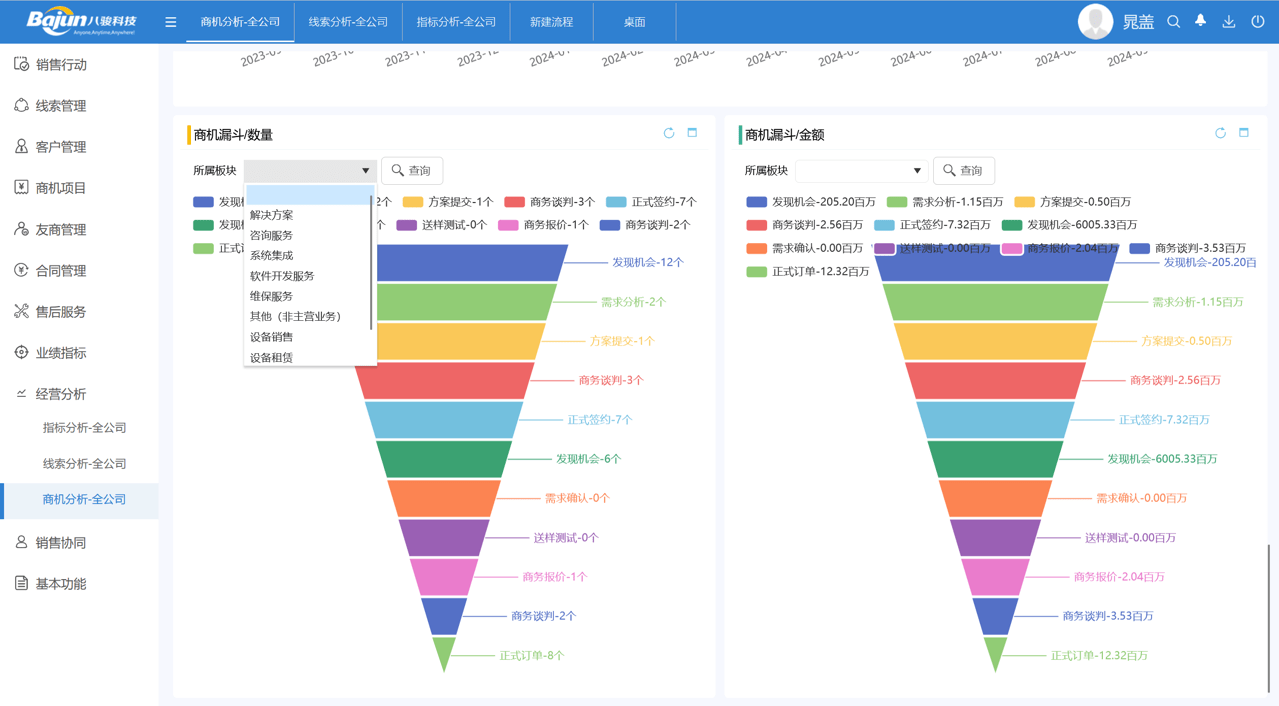This screenshot has height=706, width=1279.
Task: Click the power logout icon
Action: [x=1258, y=22]
